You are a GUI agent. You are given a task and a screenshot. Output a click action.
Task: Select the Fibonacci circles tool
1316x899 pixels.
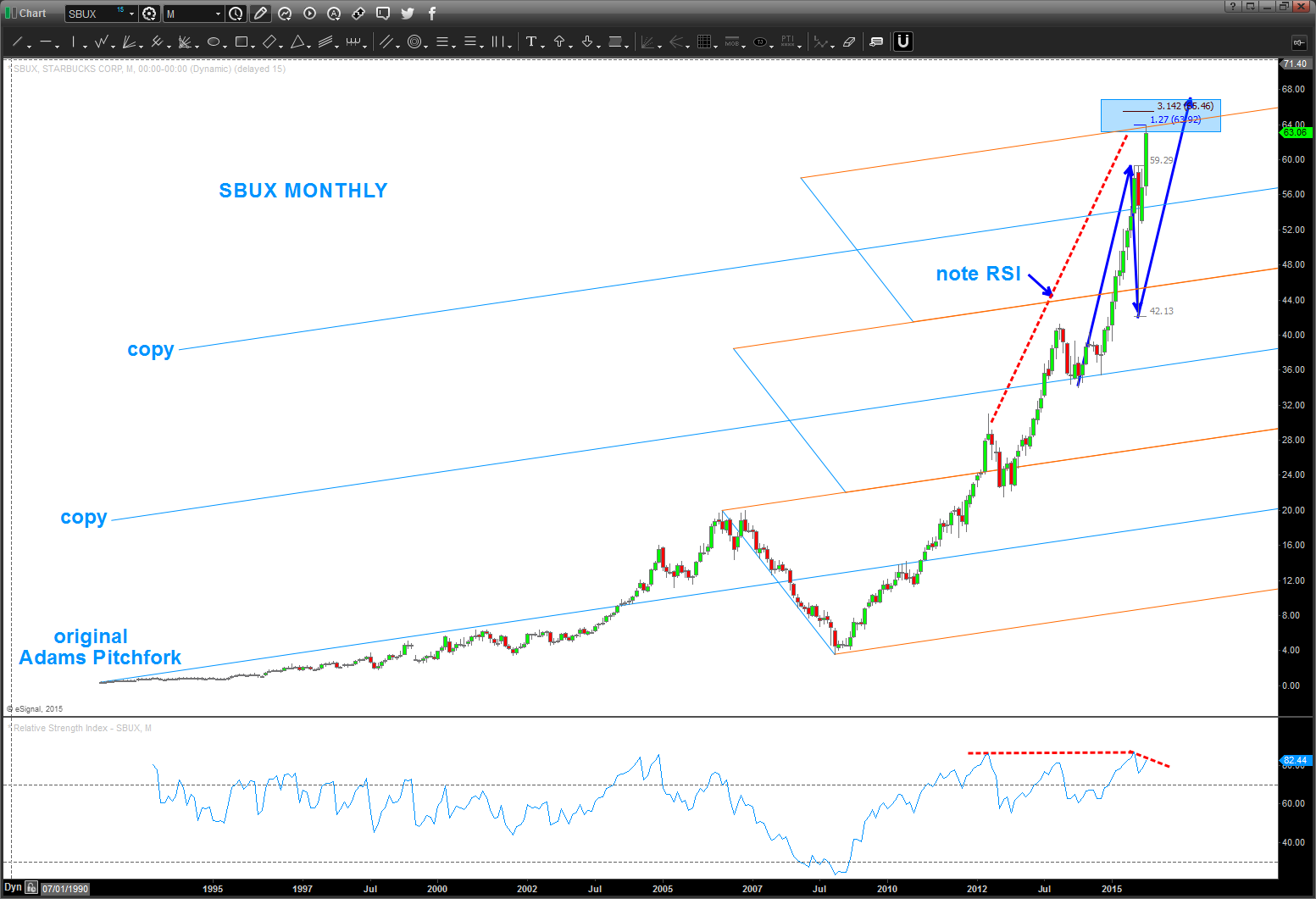(x=414, y=42)
